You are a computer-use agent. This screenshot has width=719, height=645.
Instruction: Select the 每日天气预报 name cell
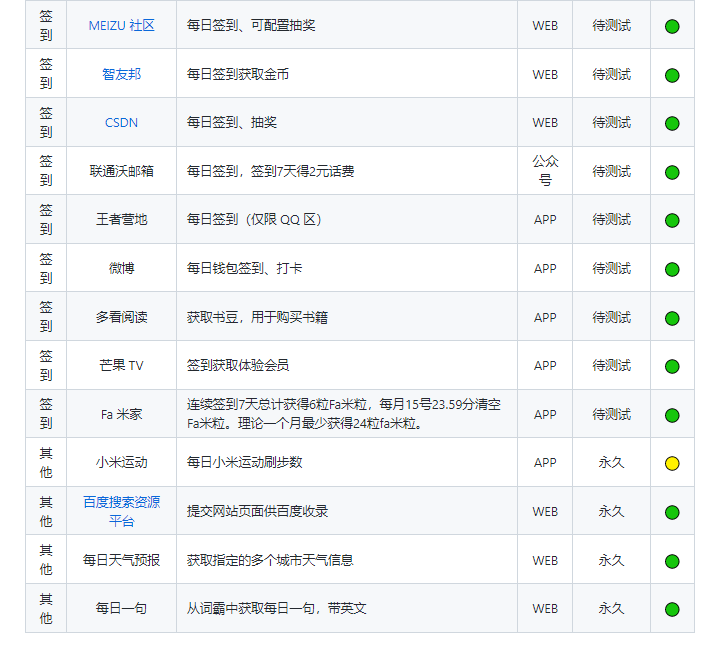(x=122, y=560)
